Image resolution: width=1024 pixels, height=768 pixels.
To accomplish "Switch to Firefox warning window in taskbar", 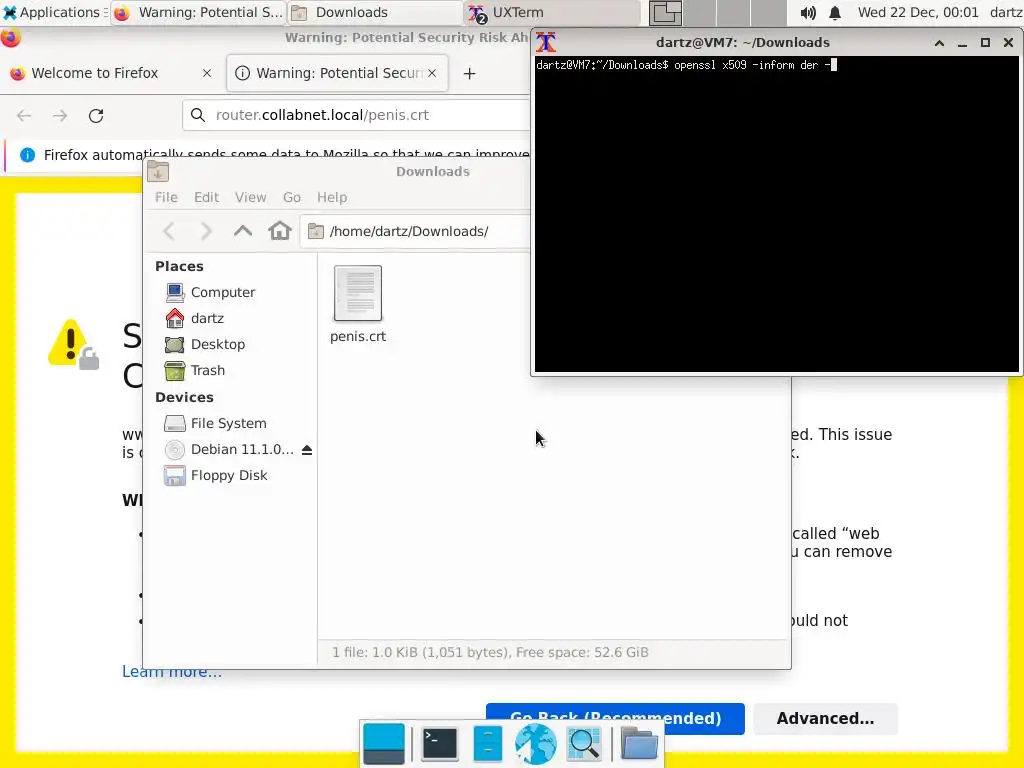I will coord(199,12).
